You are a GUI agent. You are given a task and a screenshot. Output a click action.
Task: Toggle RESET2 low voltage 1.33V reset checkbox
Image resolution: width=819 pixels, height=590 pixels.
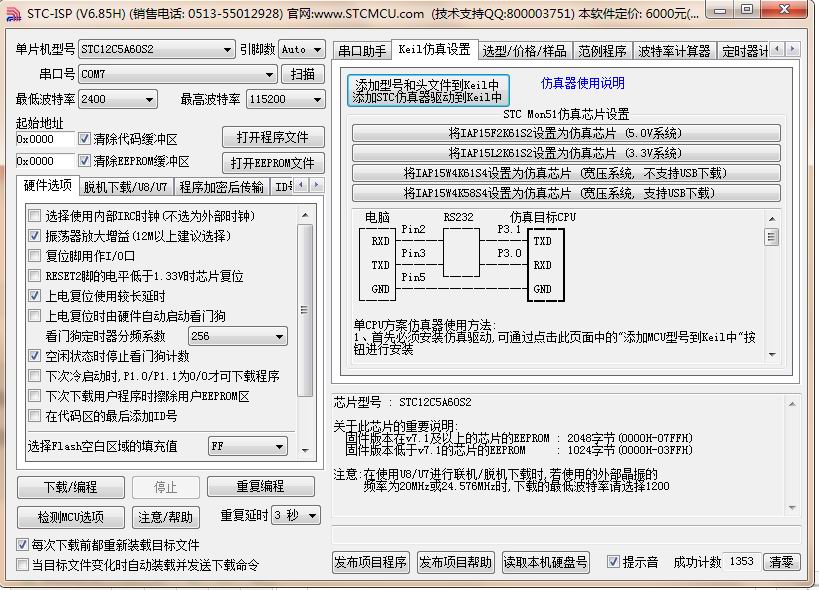click(x=34, y=276)
